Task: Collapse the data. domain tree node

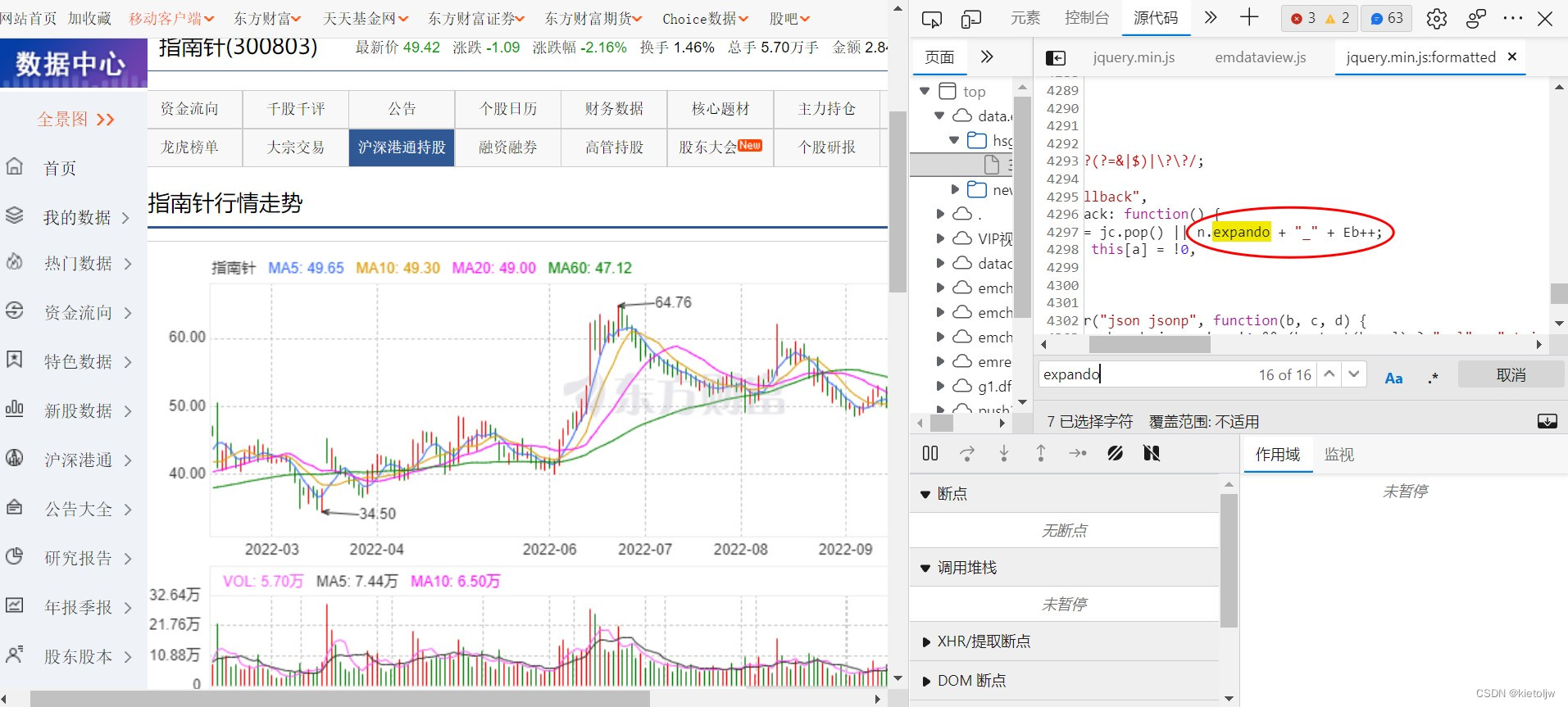Action: tap(940, 116)
